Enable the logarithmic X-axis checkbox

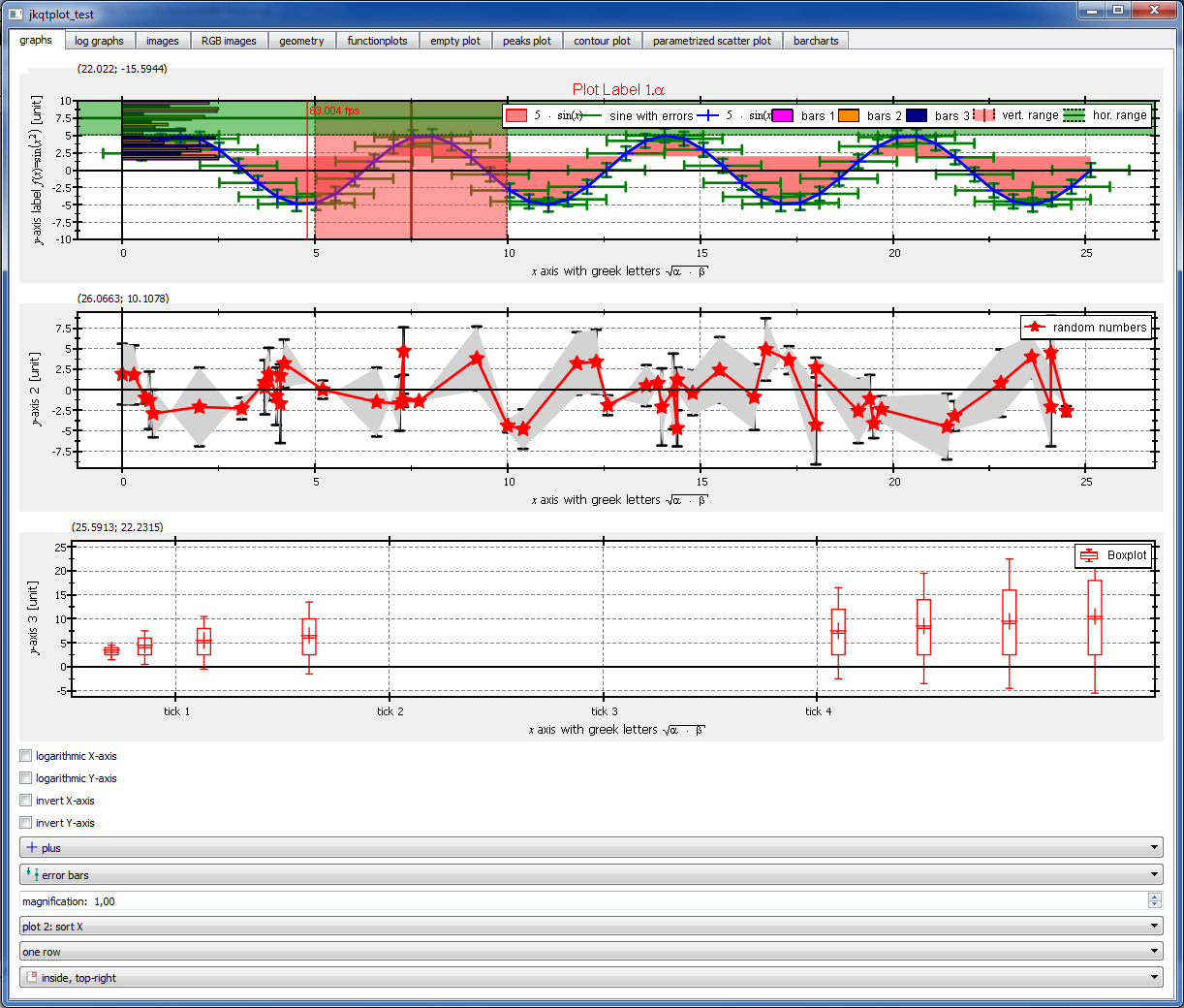(x=26, y=756)
